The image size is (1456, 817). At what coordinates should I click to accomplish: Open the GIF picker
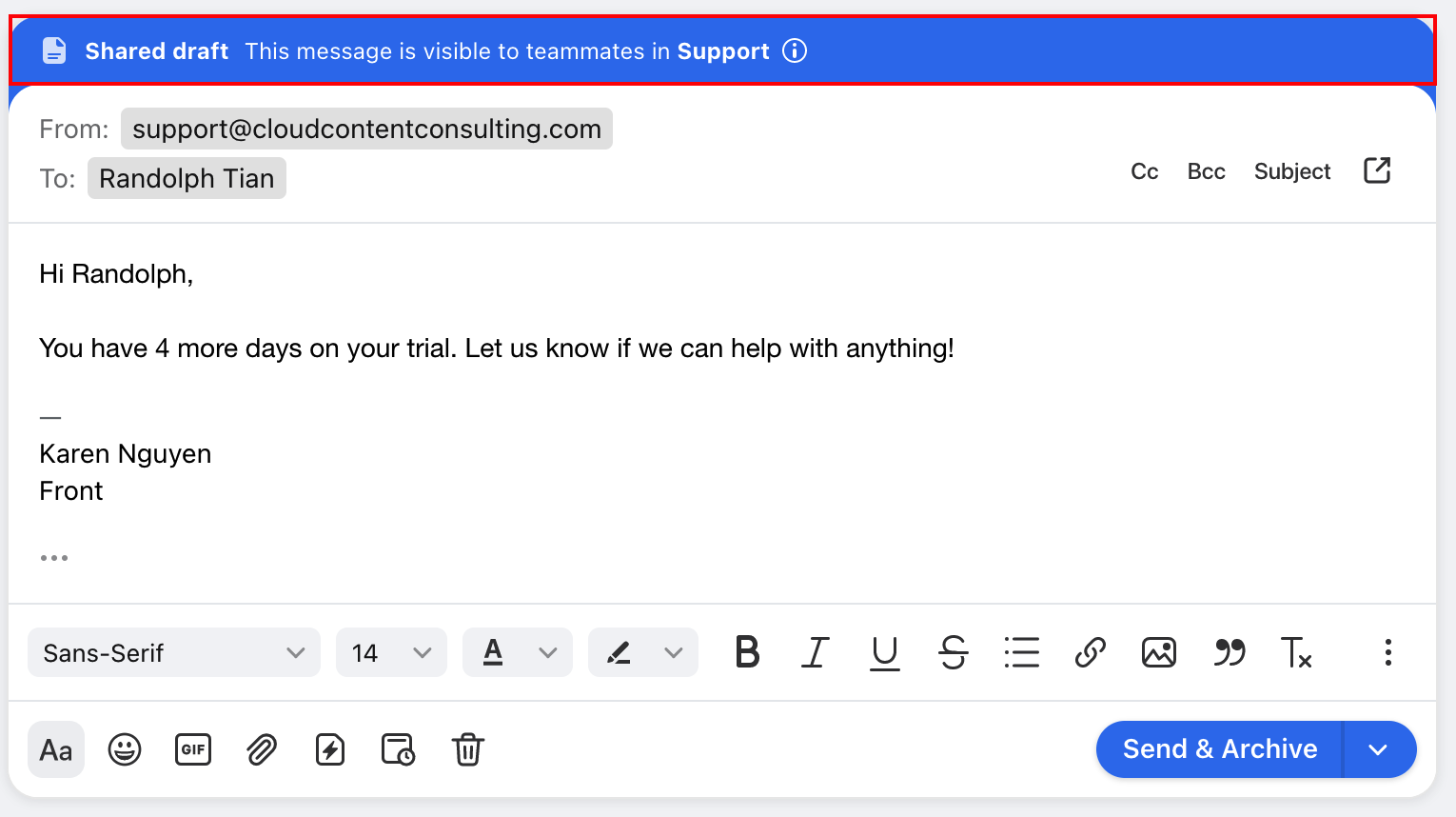193,749
